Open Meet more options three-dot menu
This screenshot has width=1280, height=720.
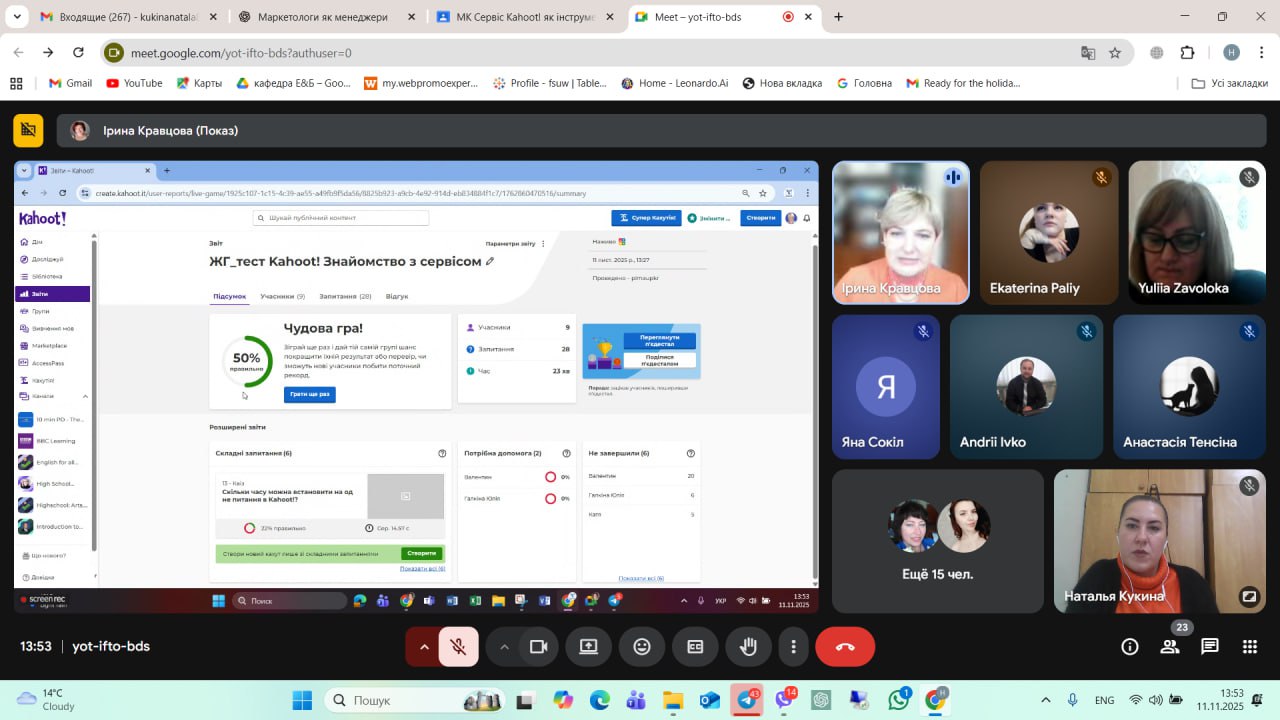pyautogui.click(x=794, y=647)
